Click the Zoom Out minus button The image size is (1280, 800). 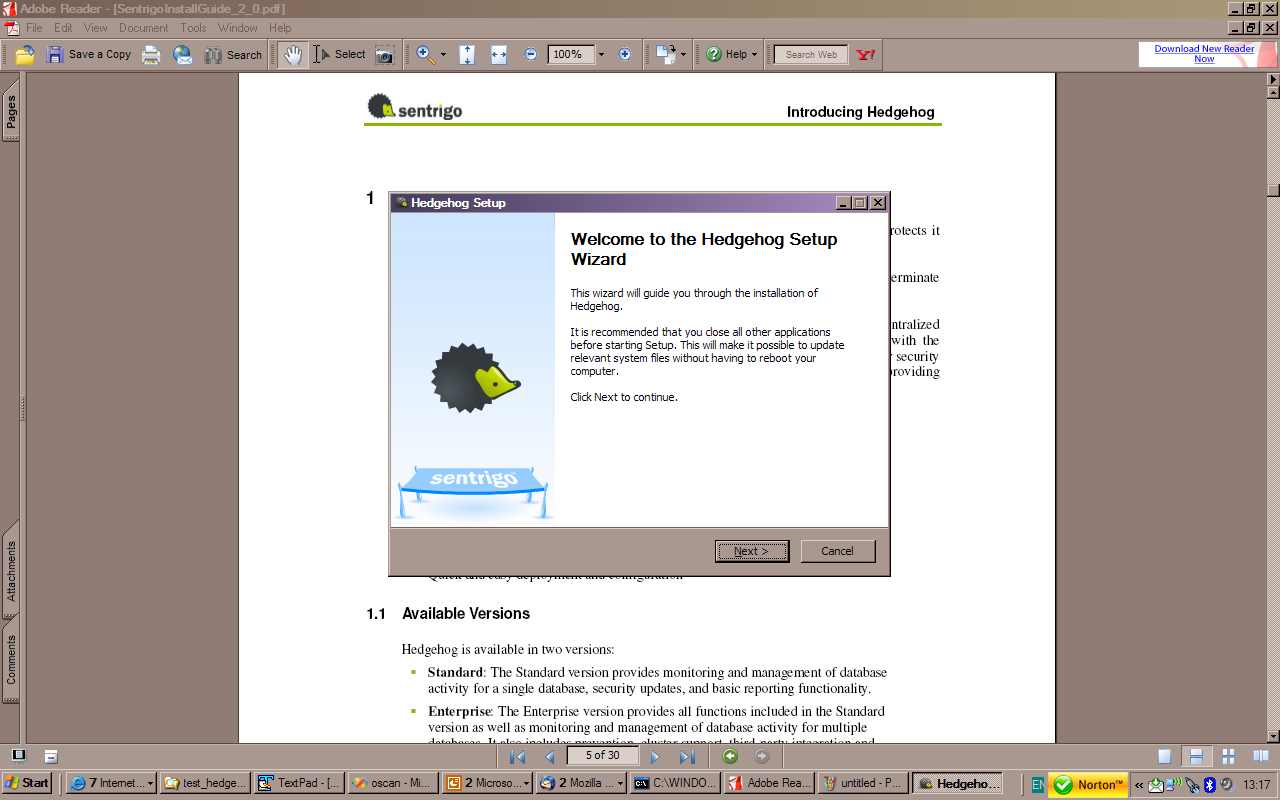(531, 55)
